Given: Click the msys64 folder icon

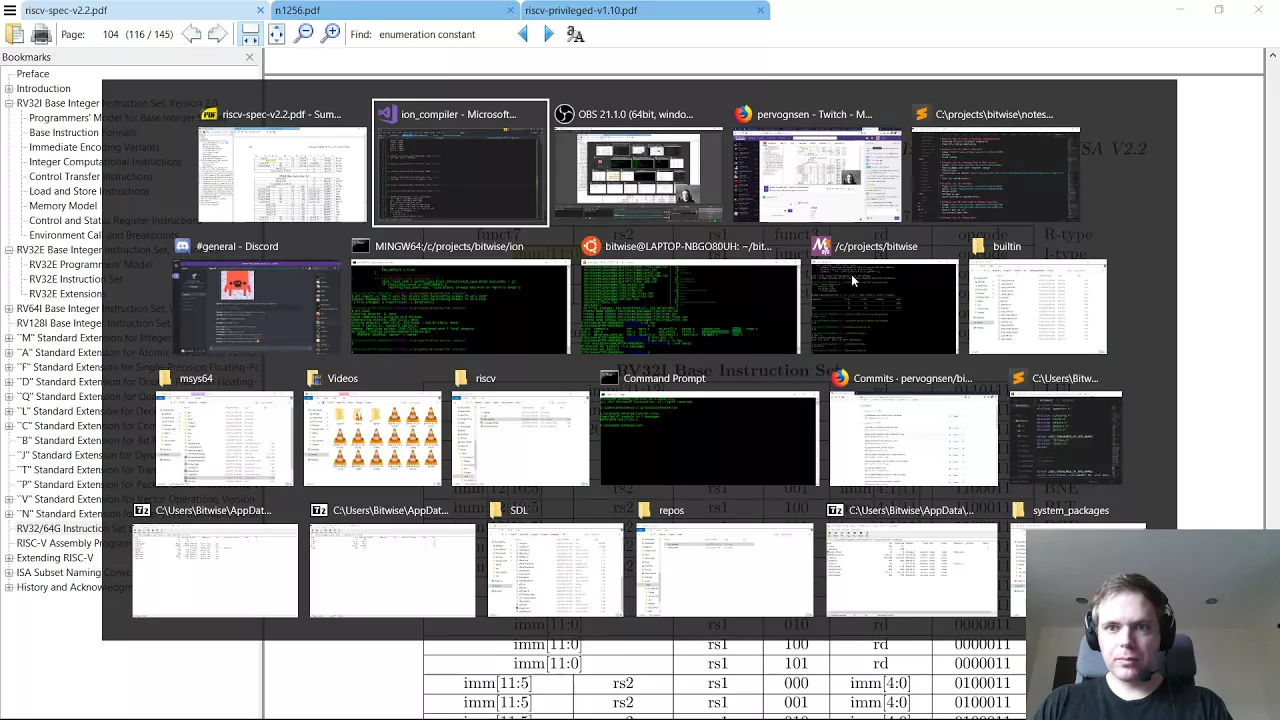Looking at the screenshot, I should (165, 378).
